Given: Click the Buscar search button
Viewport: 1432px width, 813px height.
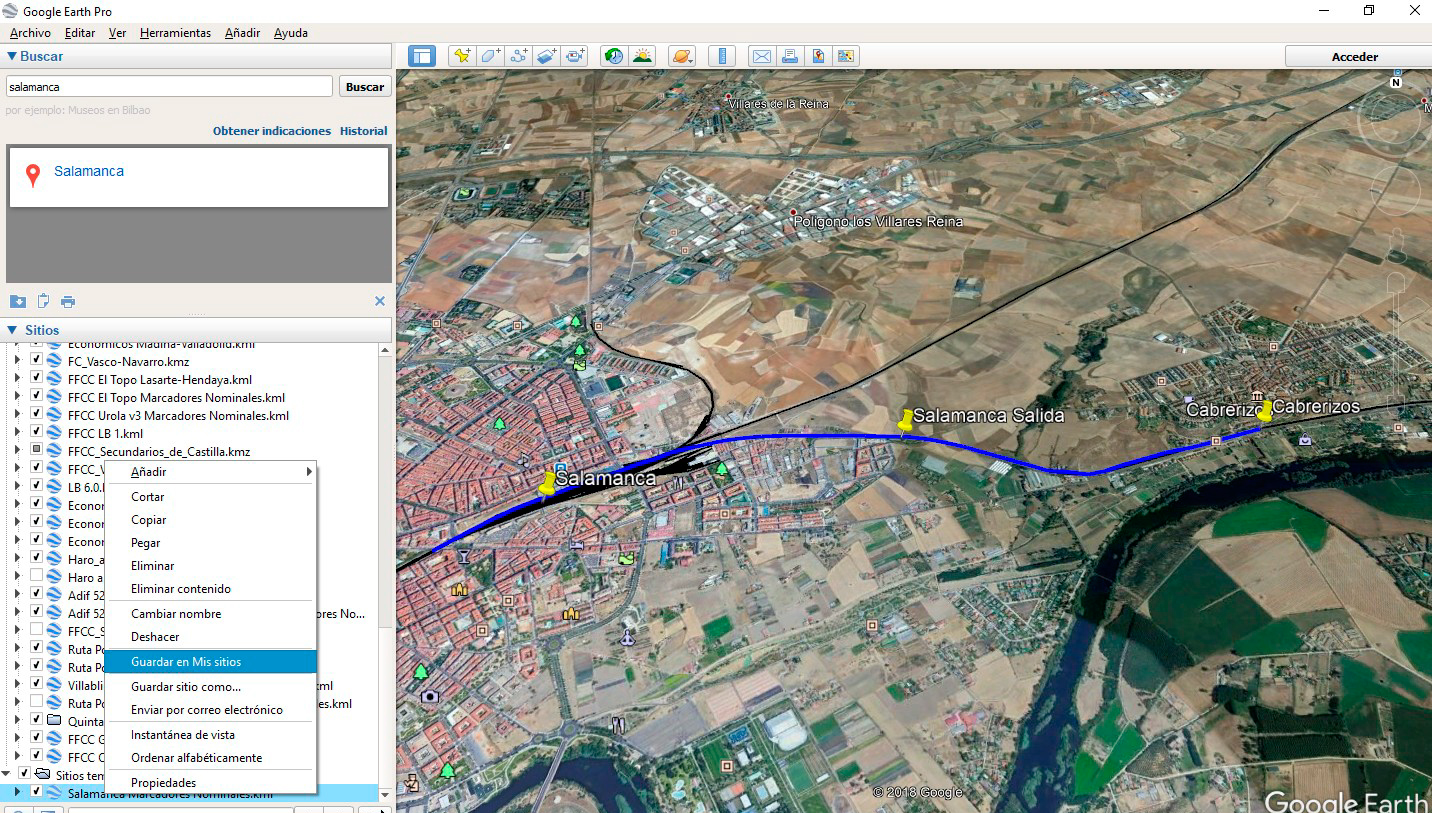Looking at the screenshot, I should pyautogui.click(x=365, y=87).
